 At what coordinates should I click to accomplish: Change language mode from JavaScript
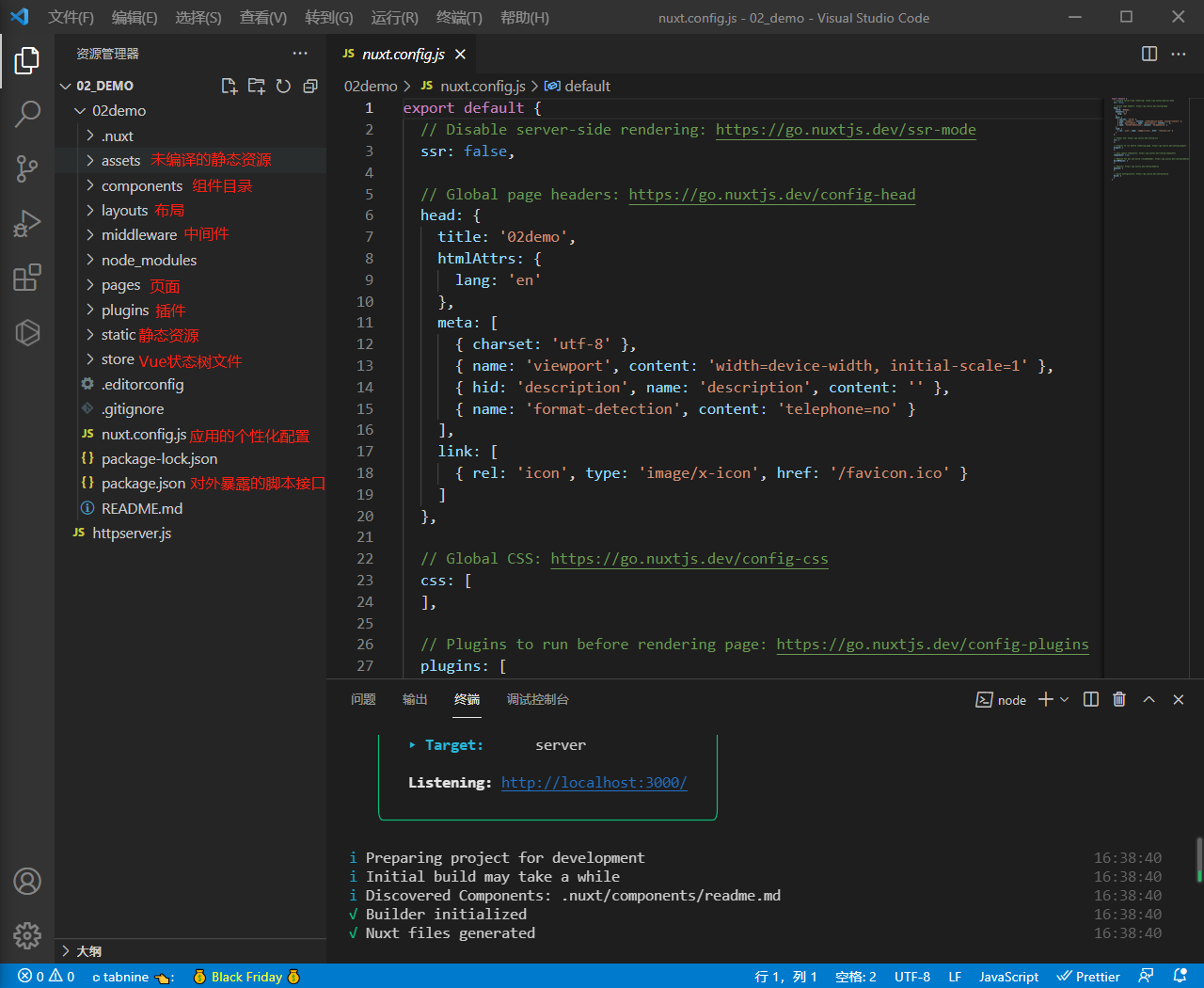(x=1008, y=977)
